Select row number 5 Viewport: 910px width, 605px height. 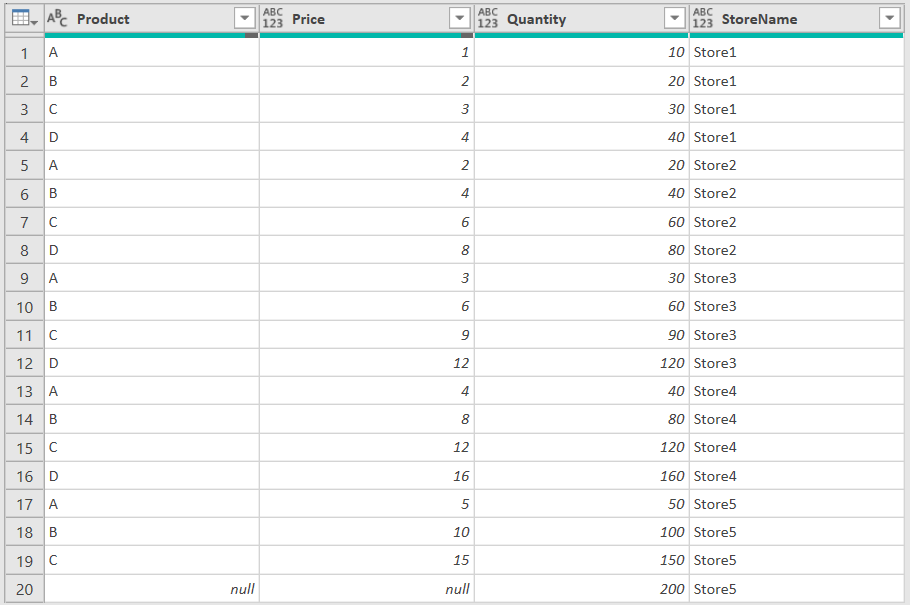pyautogui.click(x=24, y=165)
